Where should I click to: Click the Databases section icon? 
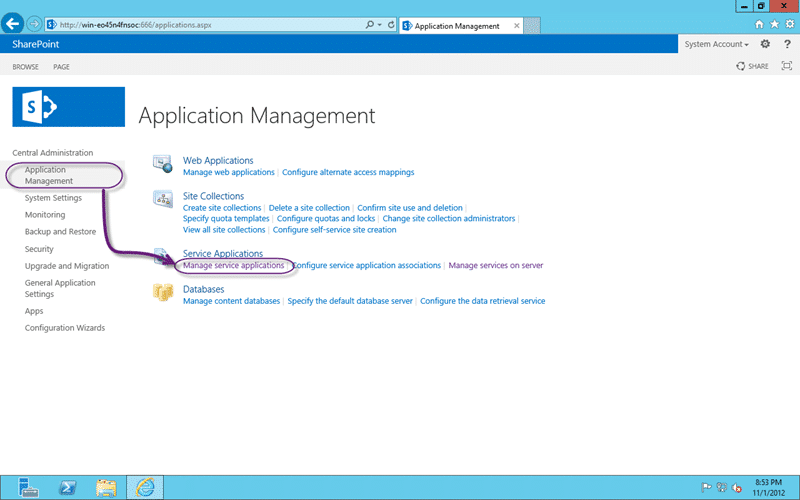coord(163,292)
